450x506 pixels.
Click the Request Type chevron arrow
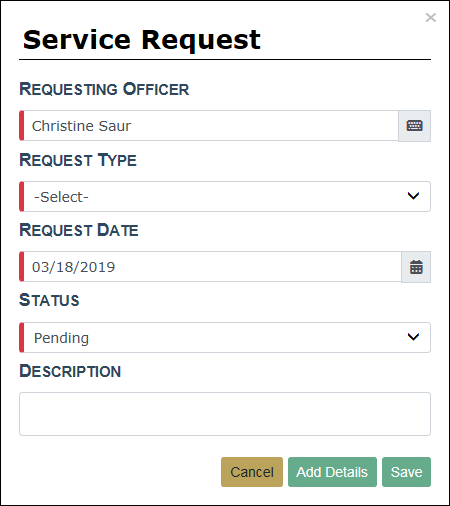[x=413, y=196]
